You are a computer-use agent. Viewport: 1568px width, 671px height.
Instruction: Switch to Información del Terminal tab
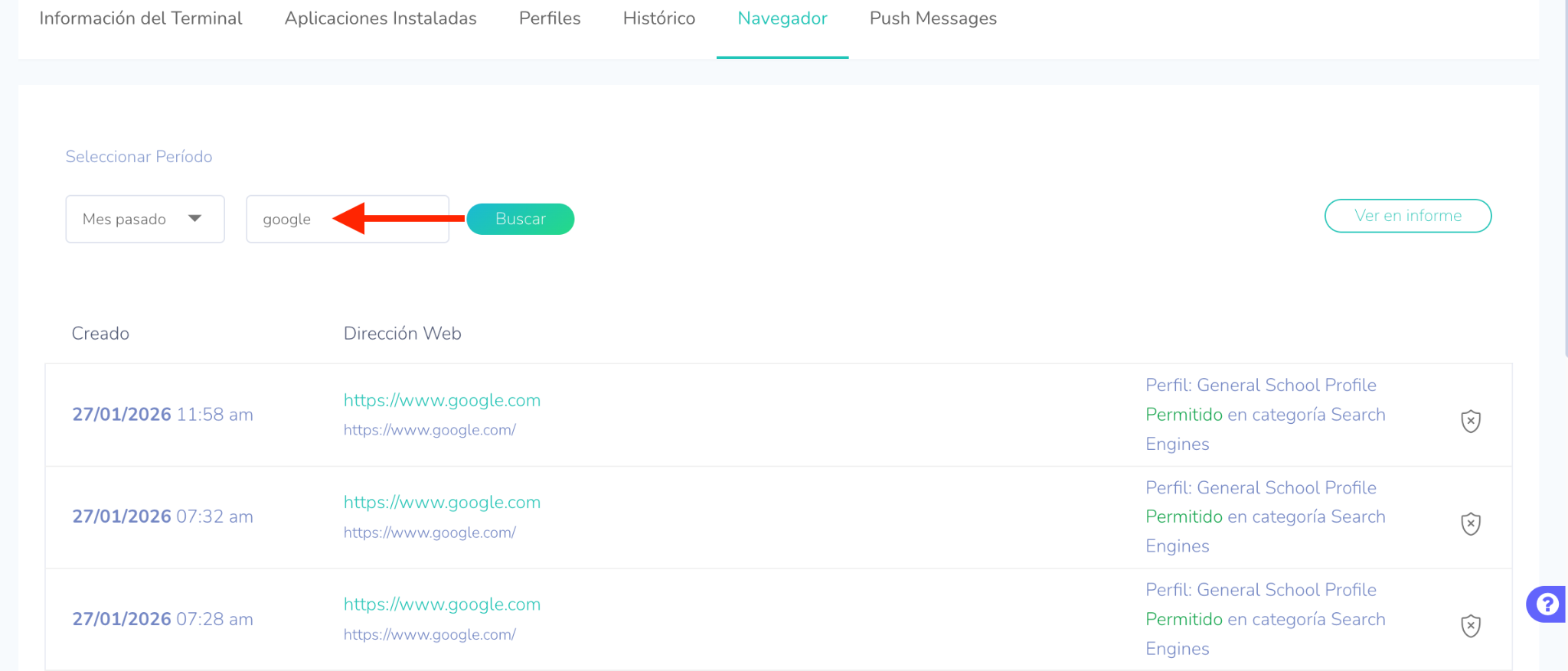click(141, 18)
